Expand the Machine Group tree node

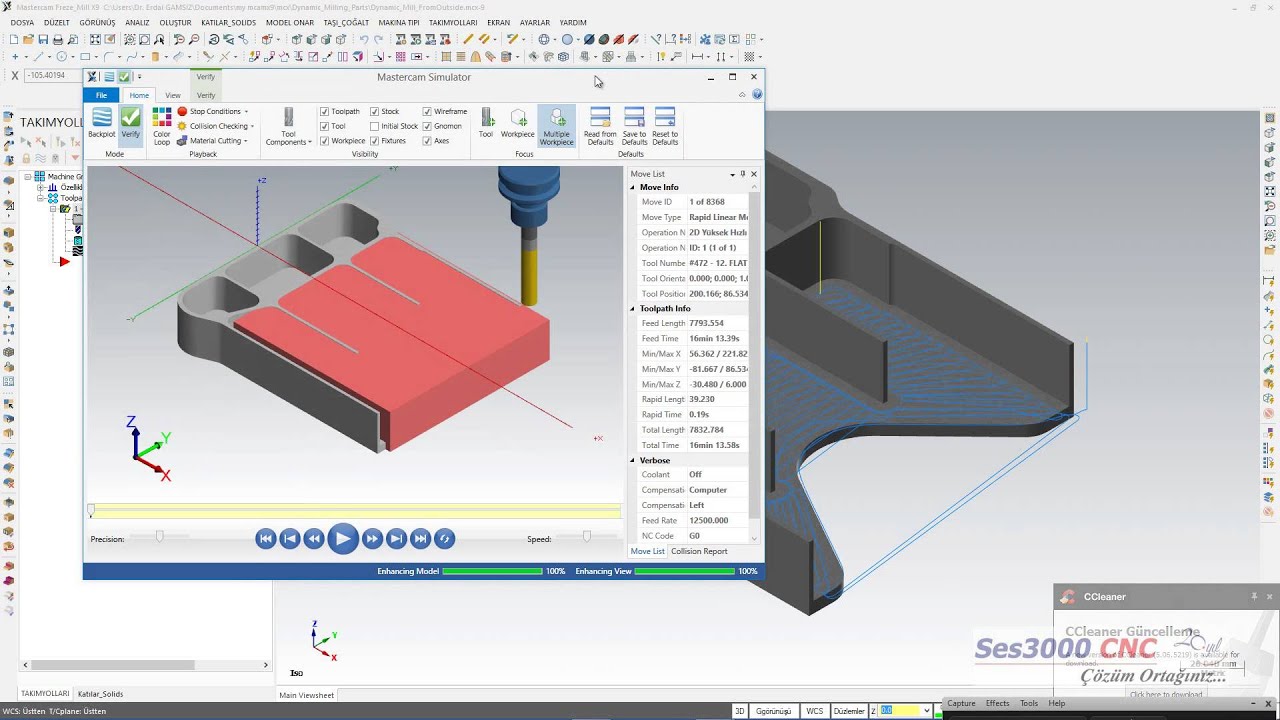click(29, 177)
